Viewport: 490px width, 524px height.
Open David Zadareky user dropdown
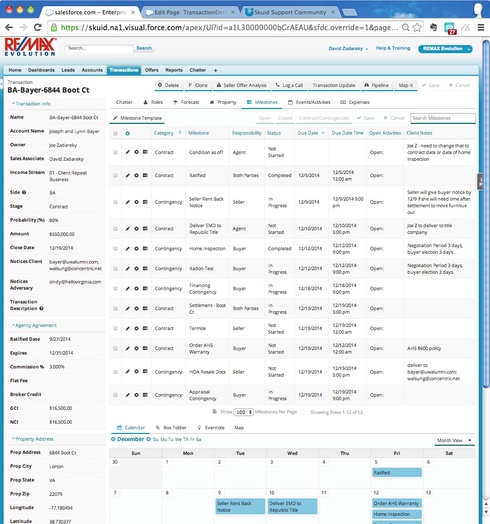click(348, 48)
